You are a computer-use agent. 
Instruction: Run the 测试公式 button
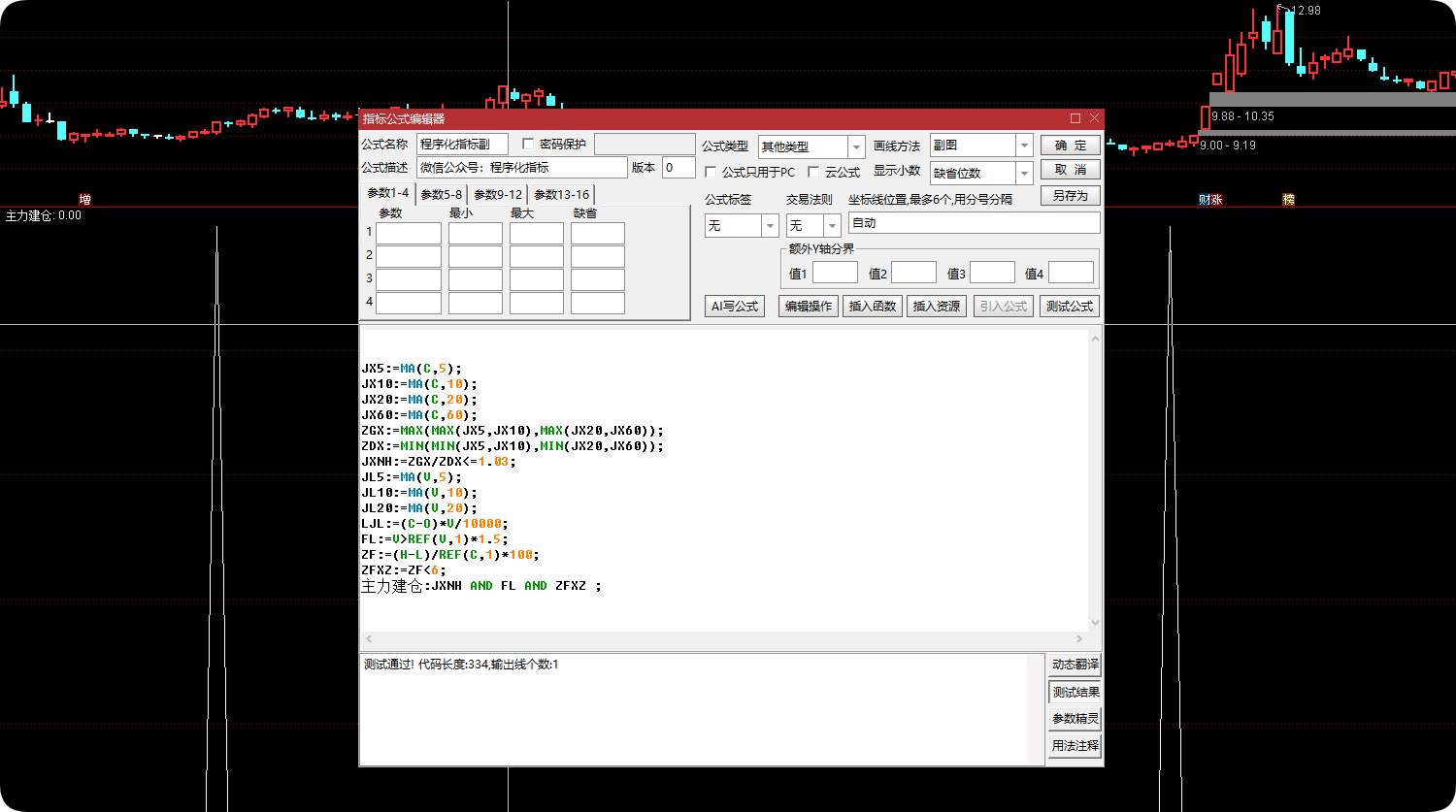[1070, 306]
